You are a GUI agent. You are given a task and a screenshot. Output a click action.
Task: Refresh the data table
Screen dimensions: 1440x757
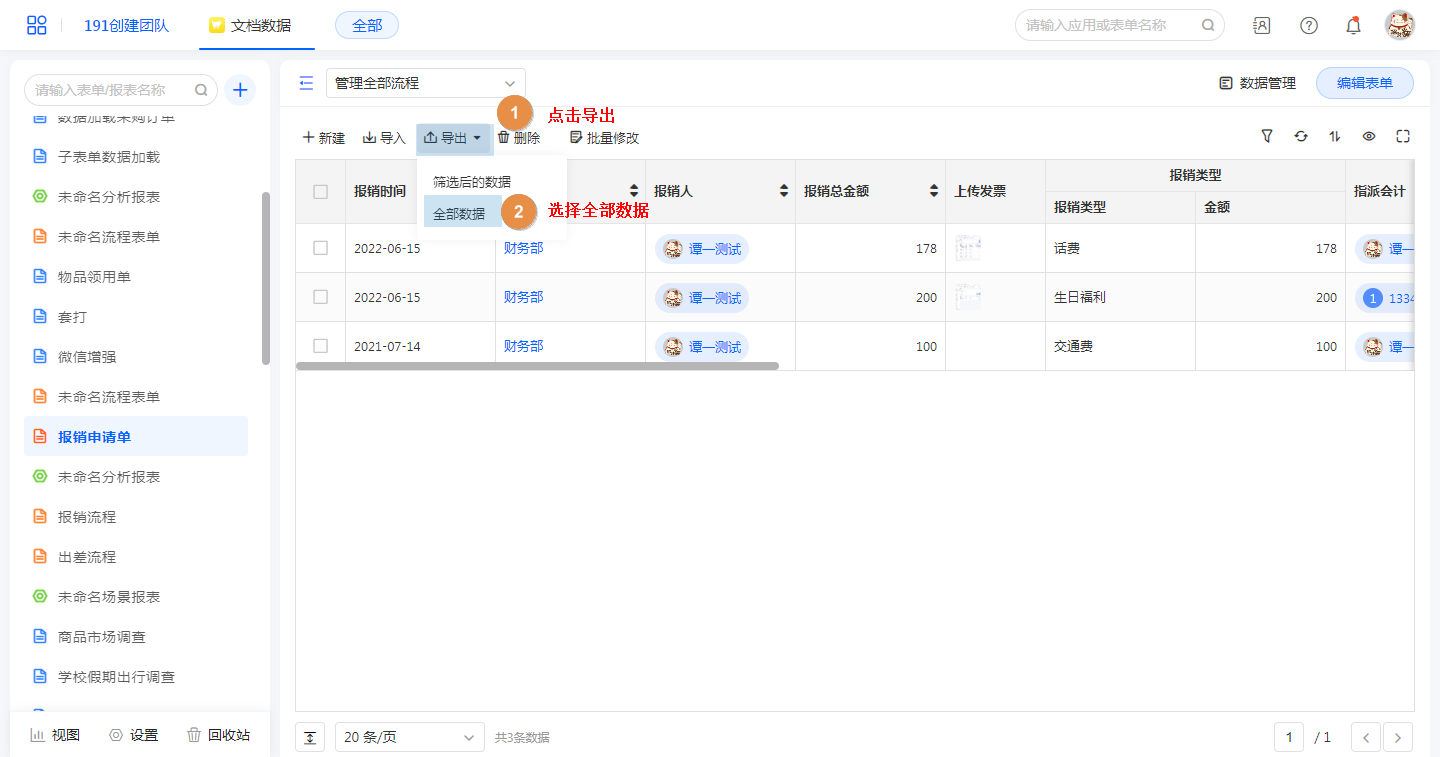point(1301,136)
